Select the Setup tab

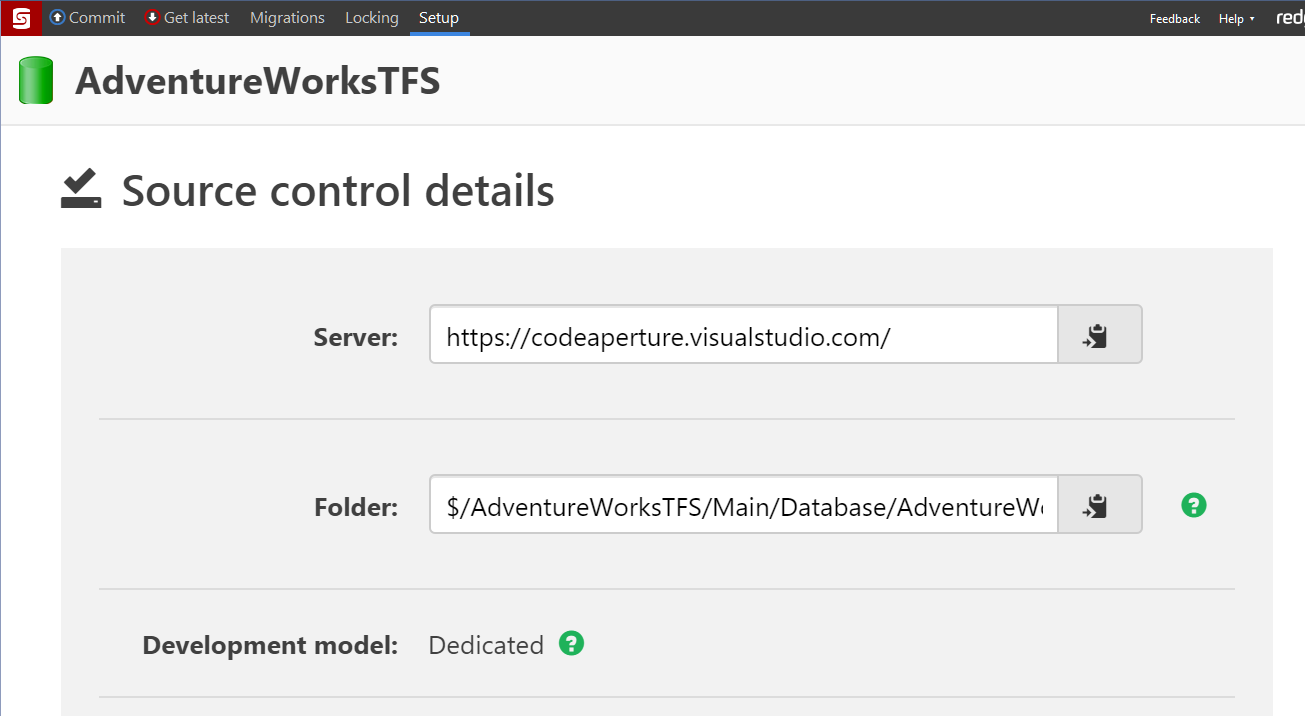(x=439, y=18)
